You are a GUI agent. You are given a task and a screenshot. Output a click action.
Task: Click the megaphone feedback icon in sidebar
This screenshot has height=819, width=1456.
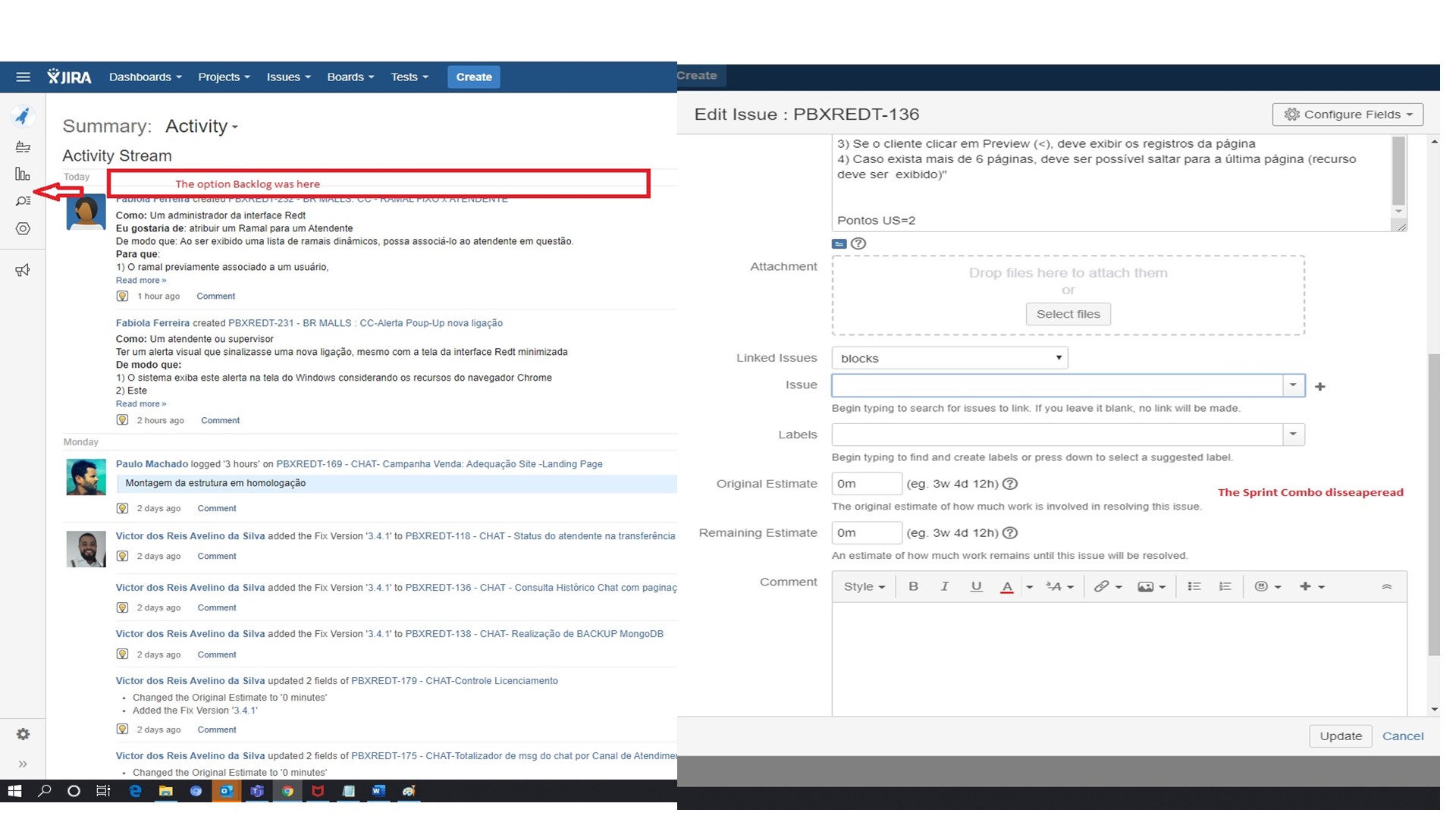click(x=23, y=270)
